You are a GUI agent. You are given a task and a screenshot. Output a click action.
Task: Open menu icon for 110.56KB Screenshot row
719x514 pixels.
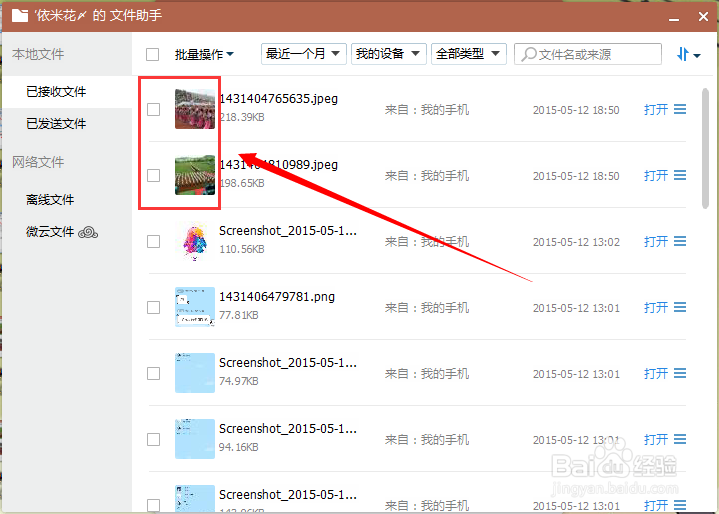(680, 242)
